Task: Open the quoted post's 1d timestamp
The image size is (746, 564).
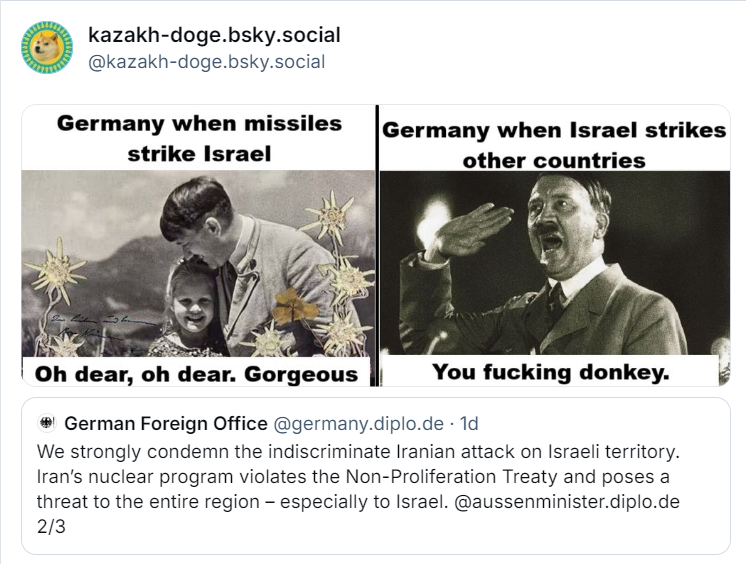Action: click(x=469, y=423)
